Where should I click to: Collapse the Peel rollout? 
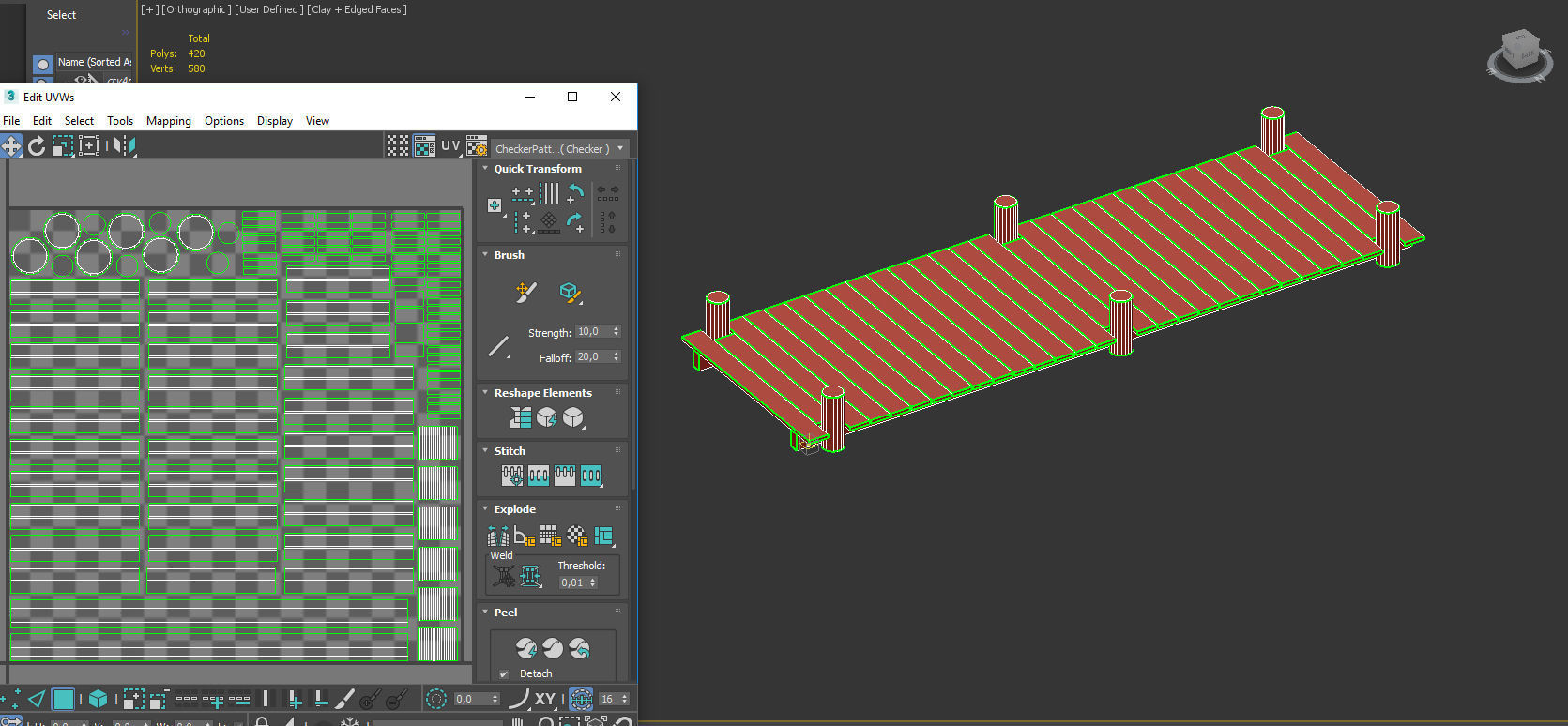[x=485, y=613]
